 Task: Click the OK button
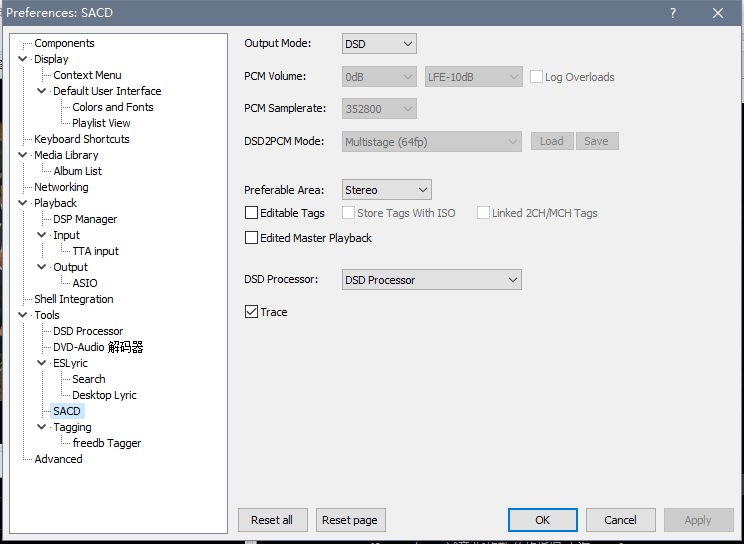pos(542,520)
